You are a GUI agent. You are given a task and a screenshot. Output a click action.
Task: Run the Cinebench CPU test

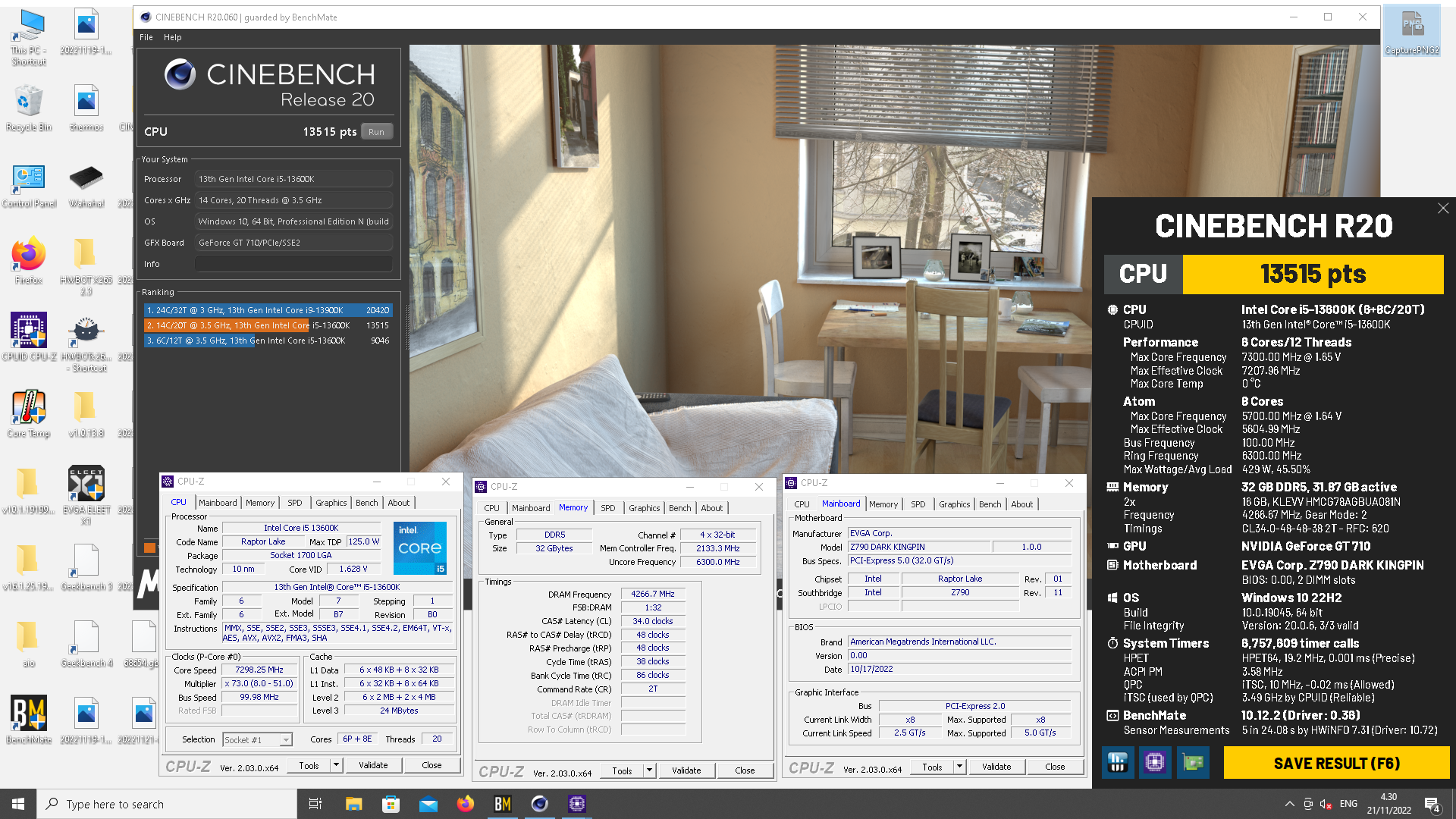377,131
